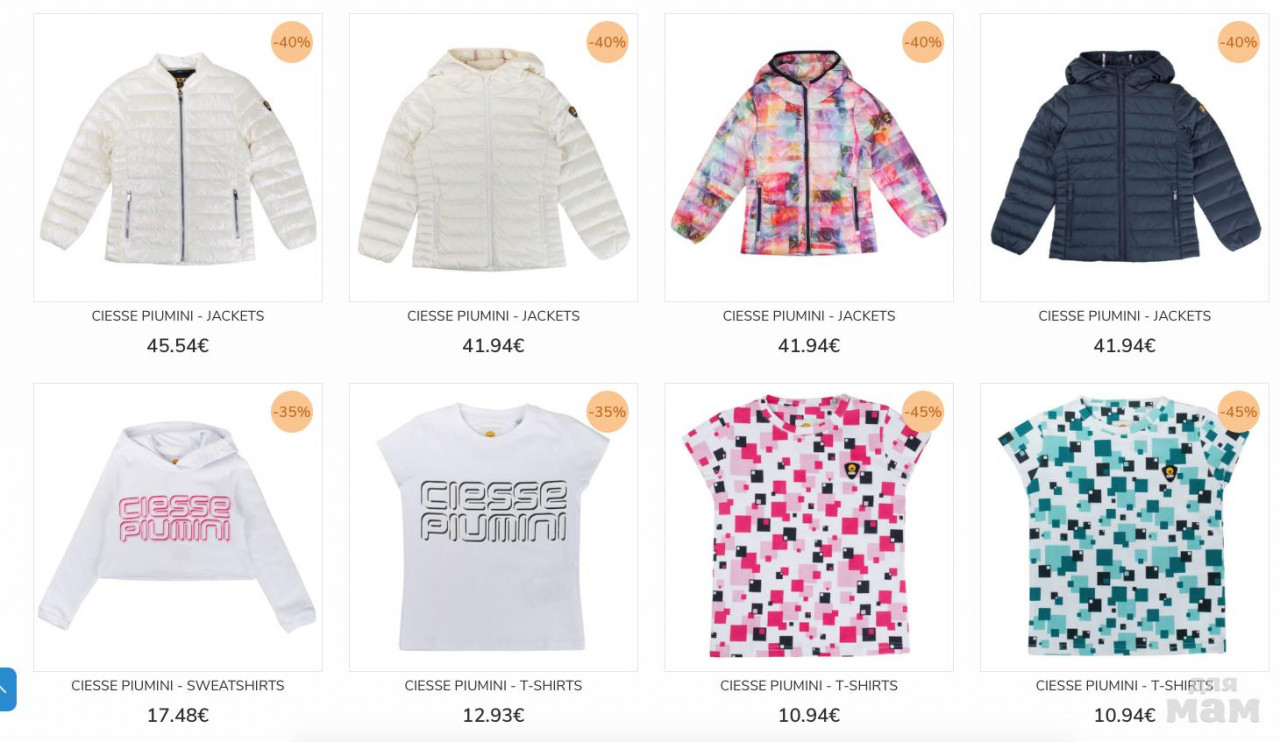Open the white zip jacket product image
This screenshot has height=742, width=1280.
tap(178, 158)
